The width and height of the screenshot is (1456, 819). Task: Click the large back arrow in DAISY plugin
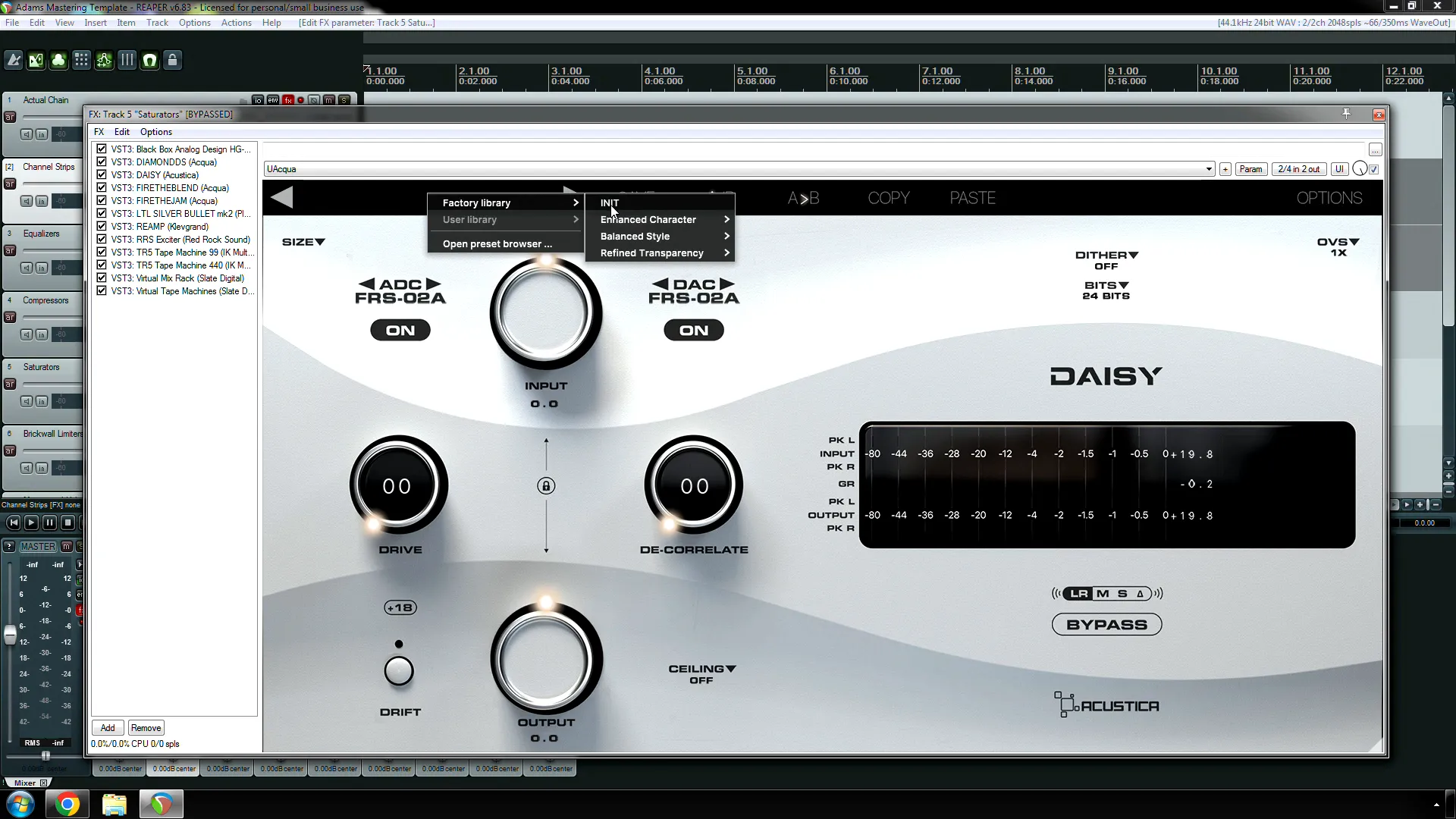tap(281, 198)
